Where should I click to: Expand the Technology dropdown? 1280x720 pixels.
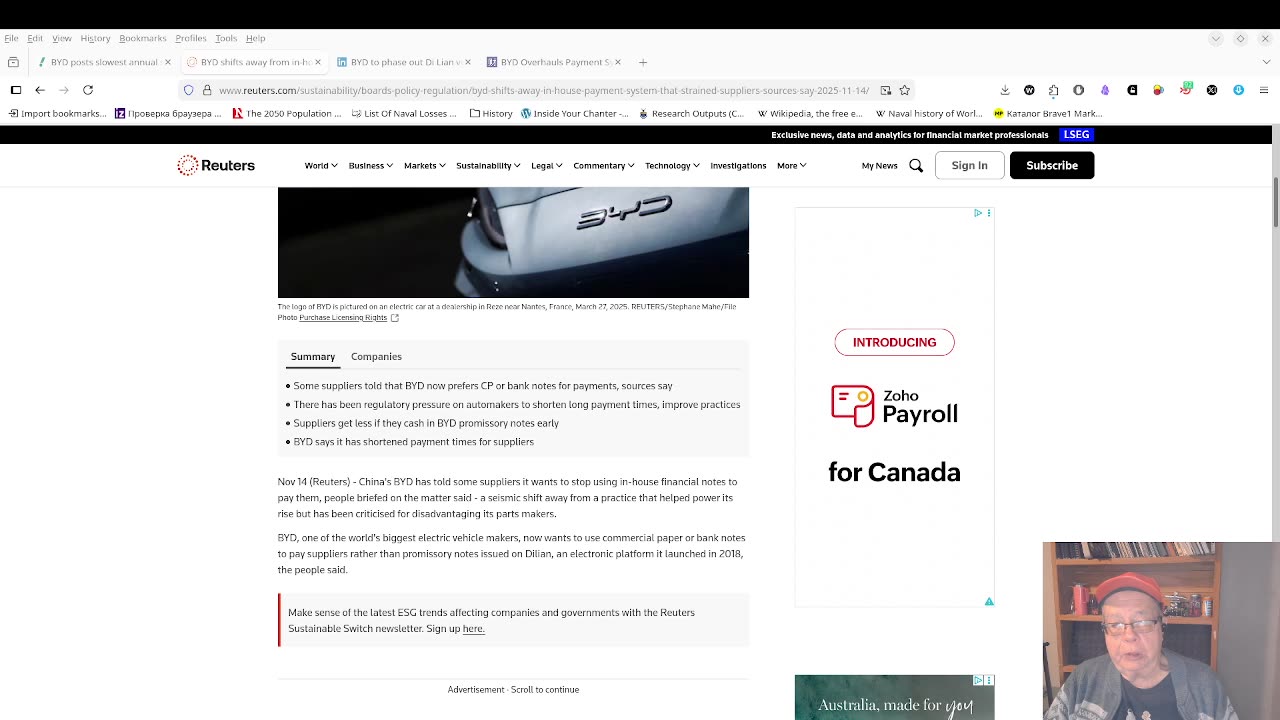(672, 165)
